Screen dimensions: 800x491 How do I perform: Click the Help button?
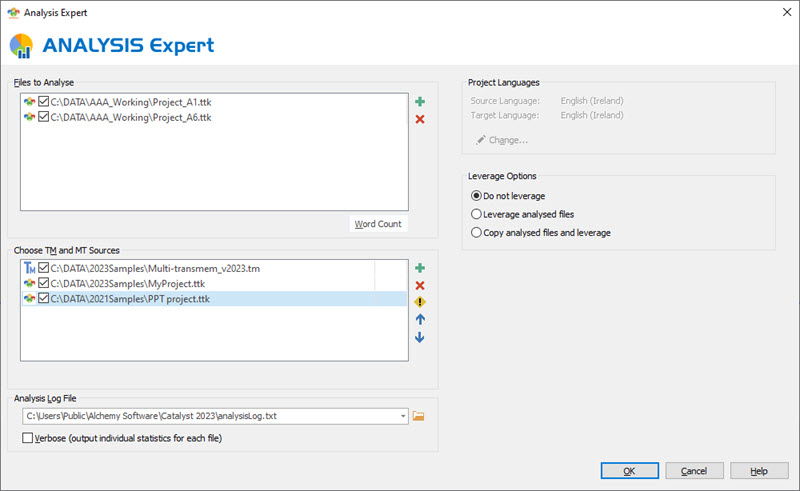[x=758, y=471]
